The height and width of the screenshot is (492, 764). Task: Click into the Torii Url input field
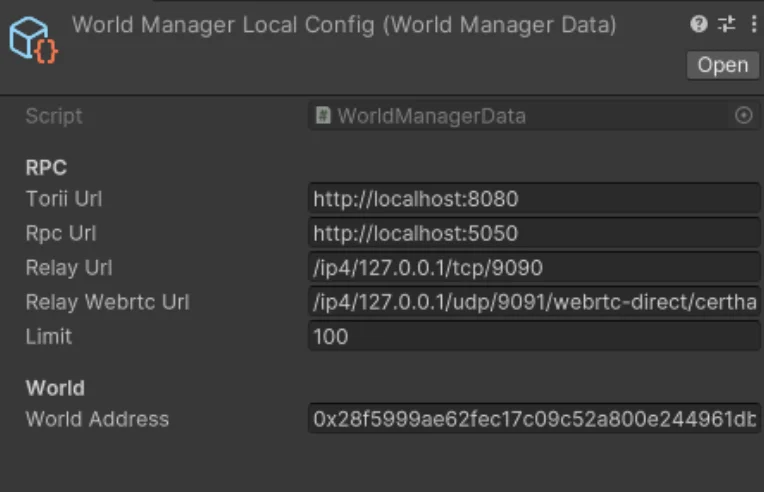534,199
